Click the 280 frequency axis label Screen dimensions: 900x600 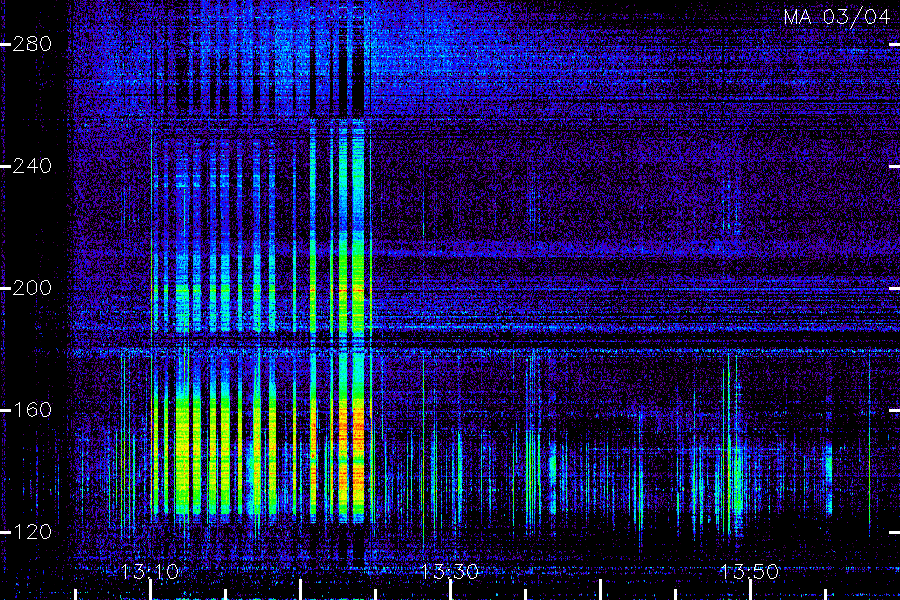[x=32, y=44]
